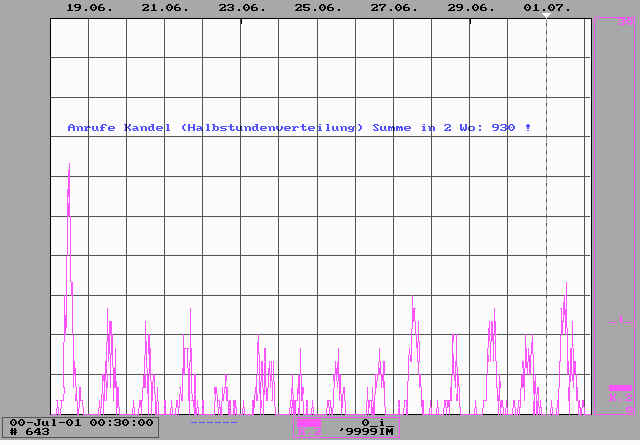Click the 23.06. date label
The image size is (640, 445).
(241, 7)
